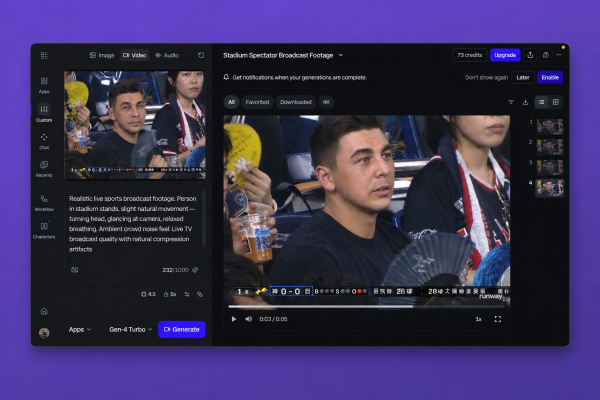
Task: Switch to the Video generation tab
Action: [x=134, y=56]
